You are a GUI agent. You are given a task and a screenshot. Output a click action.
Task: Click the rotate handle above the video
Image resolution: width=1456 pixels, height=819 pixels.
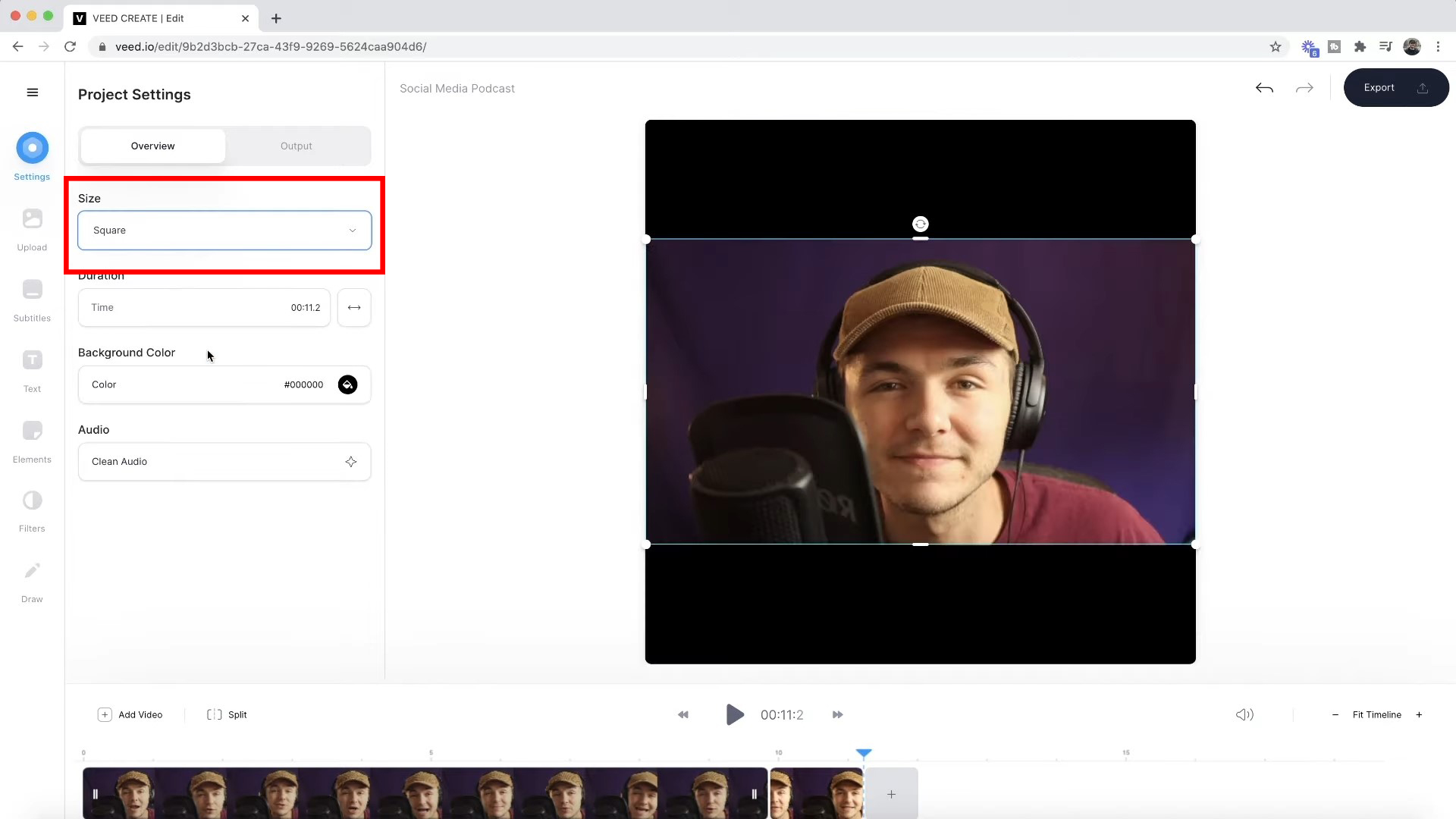(920, 224)
